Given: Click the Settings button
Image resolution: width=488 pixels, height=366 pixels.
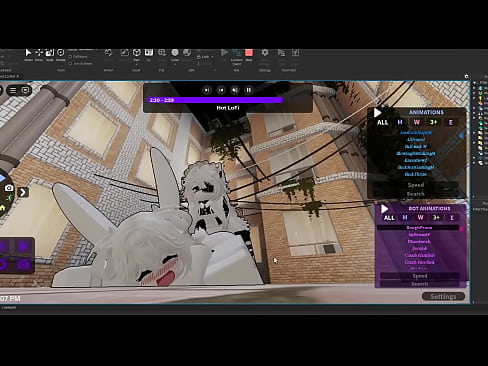Looking at the screenshot, I should tap(443, 296).
